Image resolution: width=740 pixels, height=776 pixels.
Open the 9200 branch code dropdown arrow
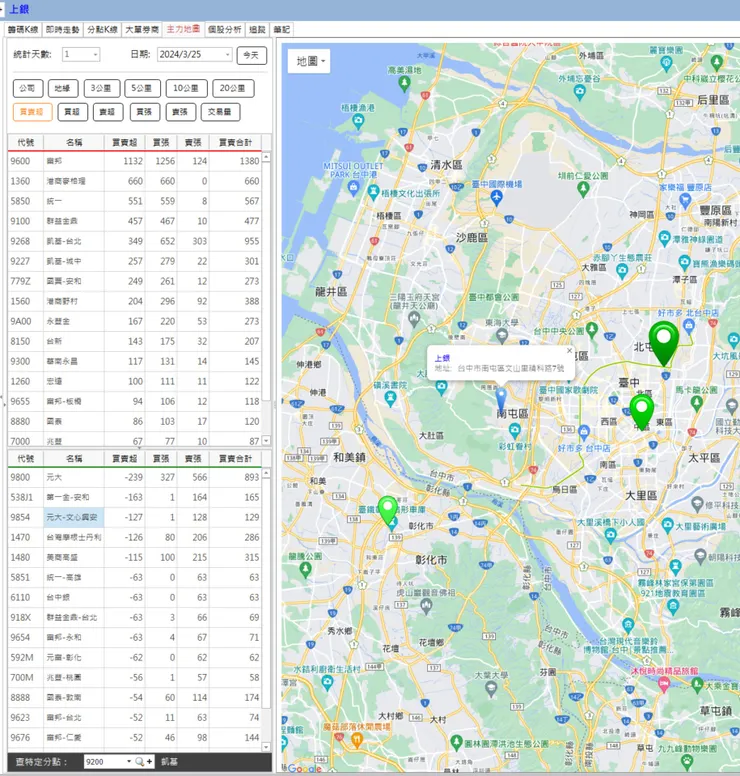[x=129, y=762]
